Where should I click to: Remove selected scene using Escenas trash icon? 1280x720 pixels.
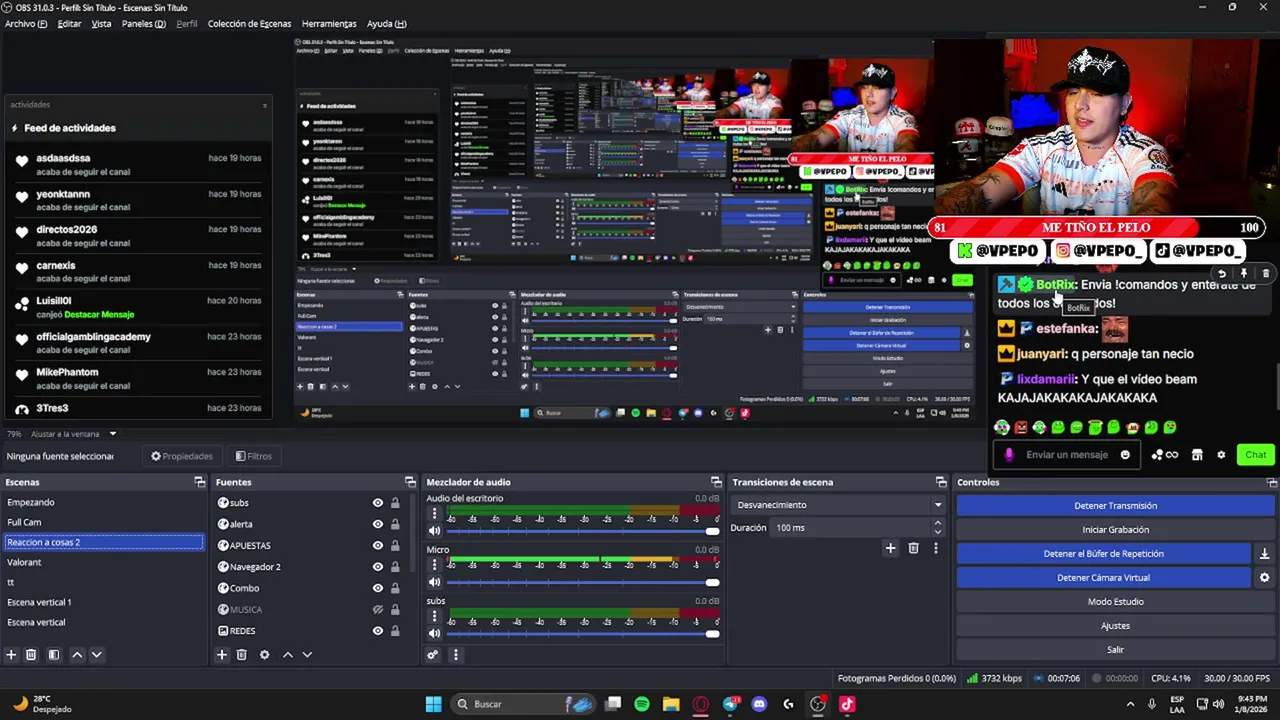[x=31, y=655]
